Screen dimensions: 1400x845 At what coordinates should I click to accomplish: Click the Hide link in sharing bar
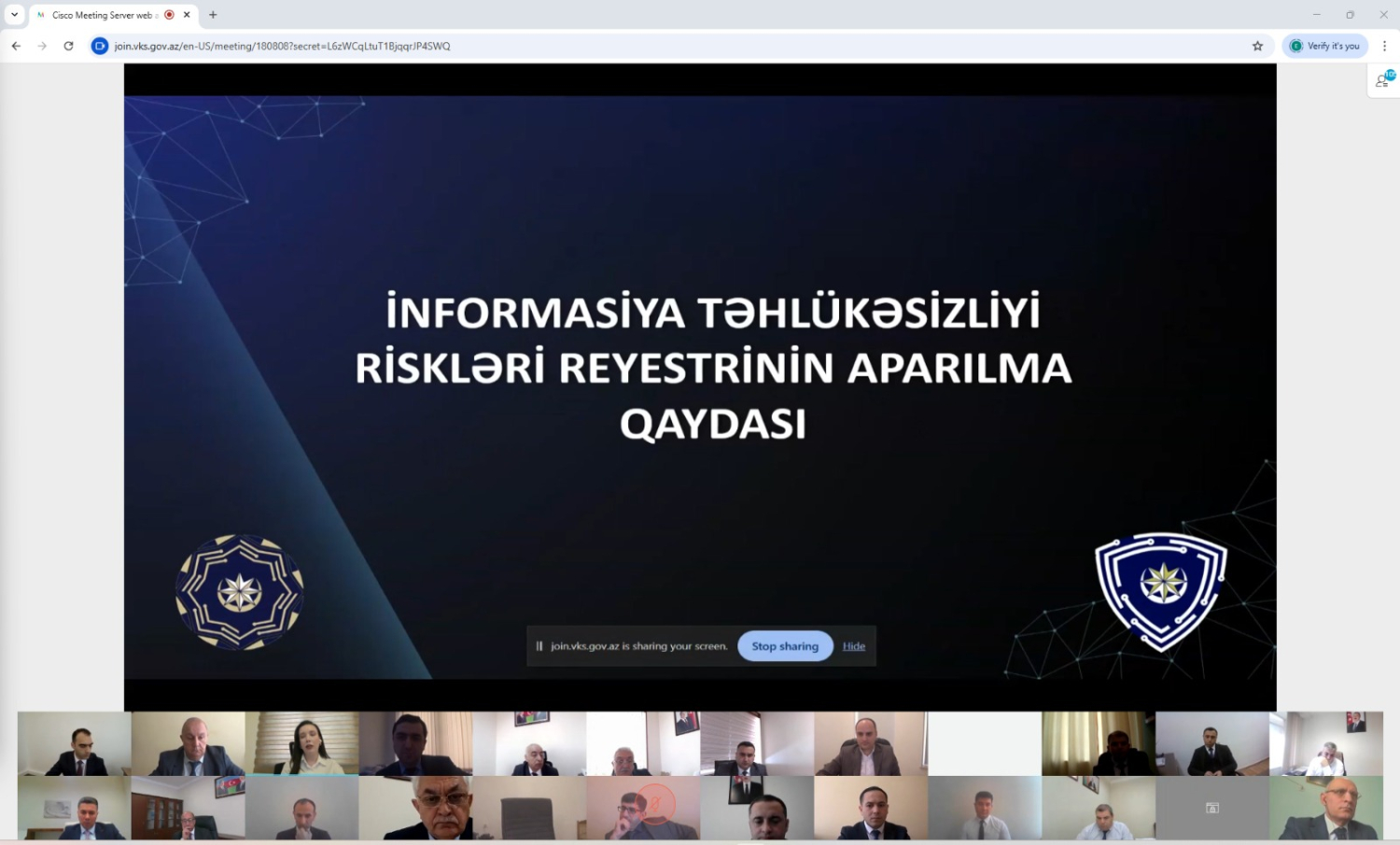click(x=853, y=646)
